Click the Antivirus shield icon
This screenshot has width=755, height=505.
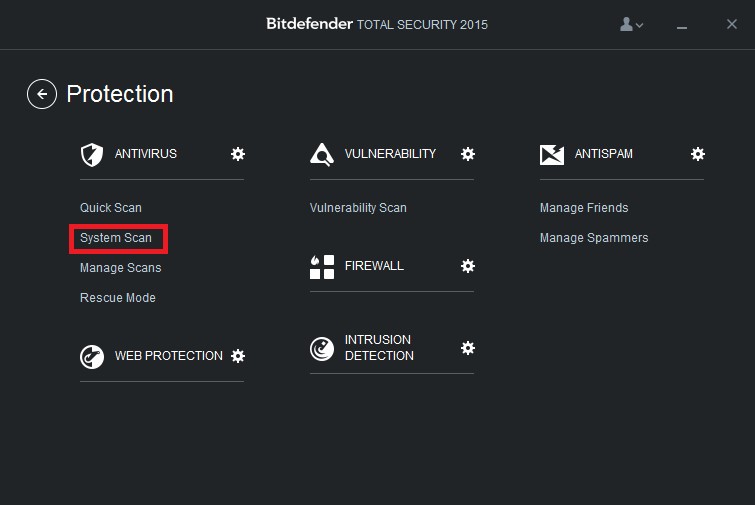[x=92, y=155]
